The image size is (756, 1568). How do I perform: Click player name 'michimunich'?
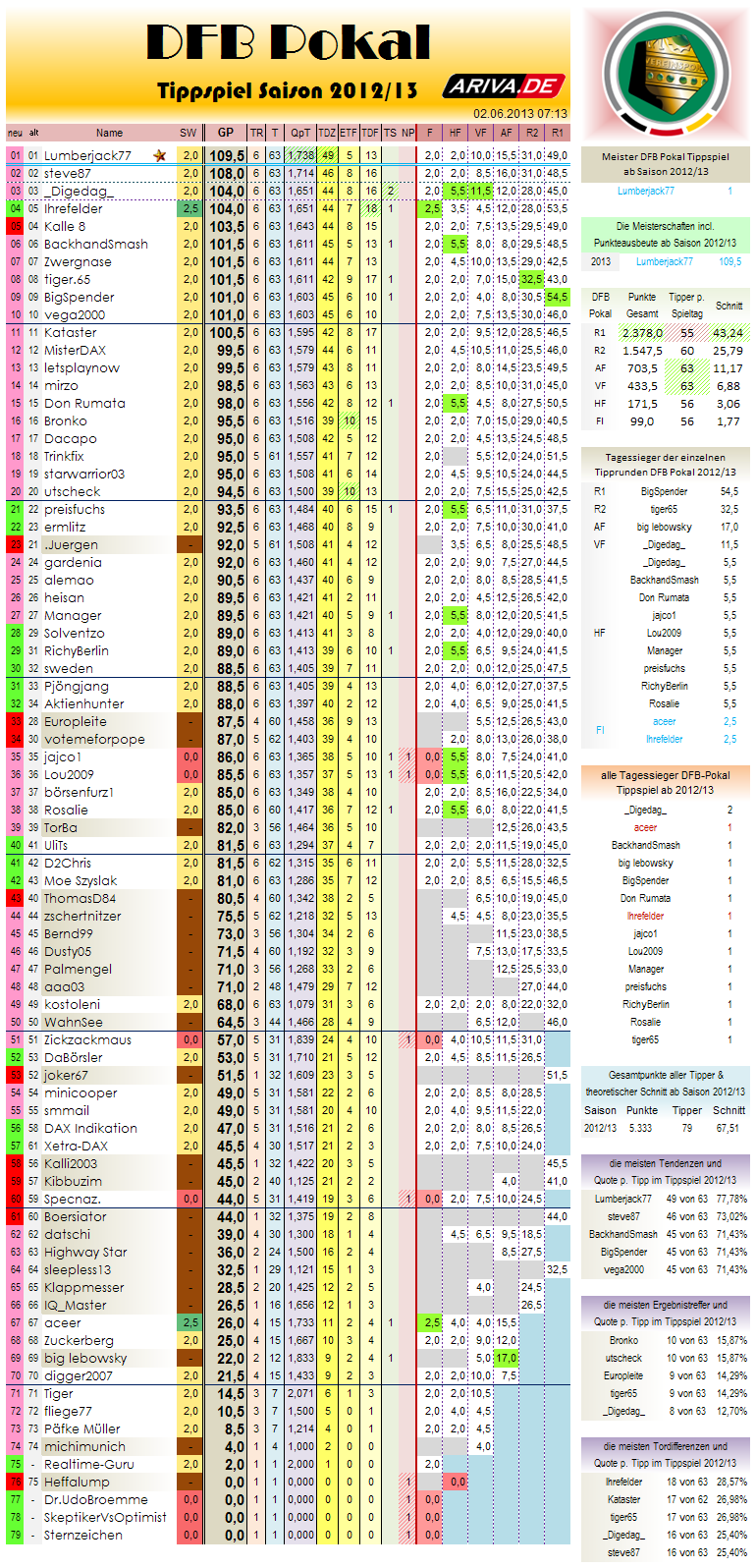(x=84, y=1446)
